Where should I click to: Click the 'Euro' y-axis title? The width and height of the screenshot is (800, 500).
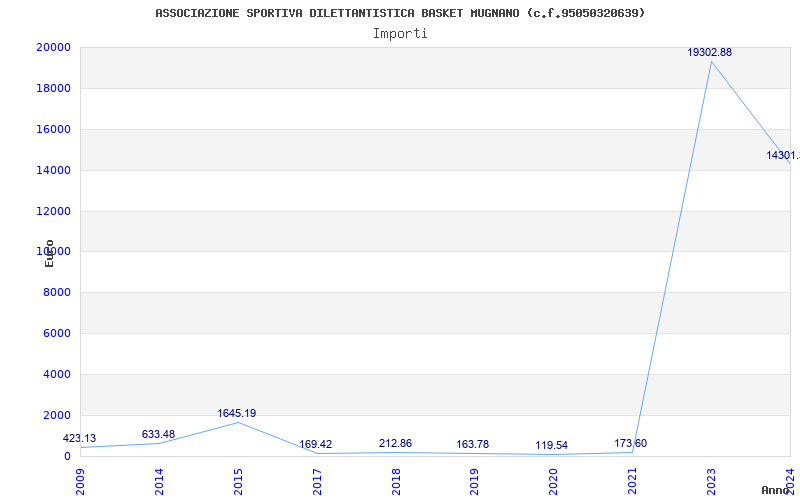49,253
